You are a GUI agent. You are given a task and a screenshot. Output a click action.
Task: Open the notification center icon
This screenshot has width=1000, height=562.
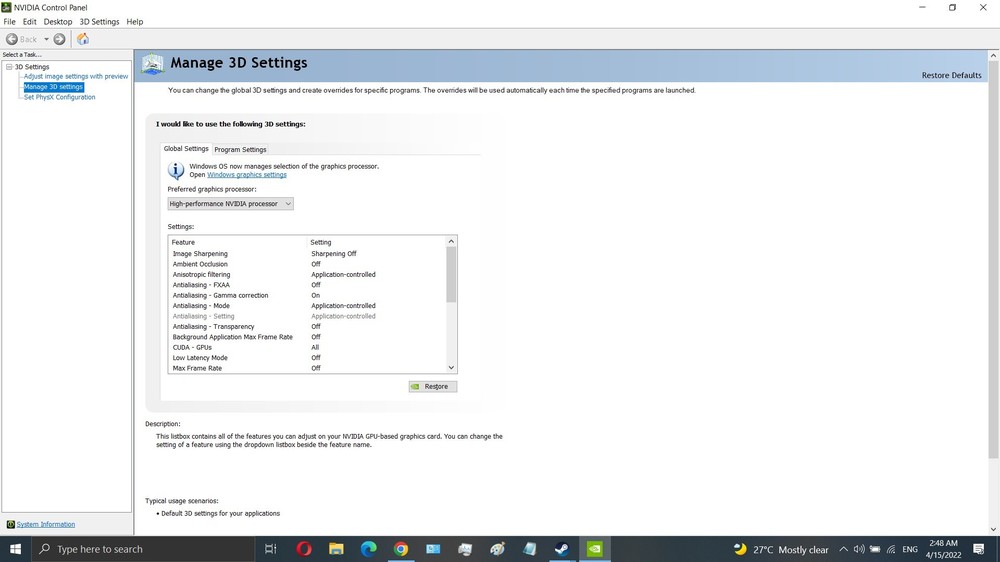(979, 549)
